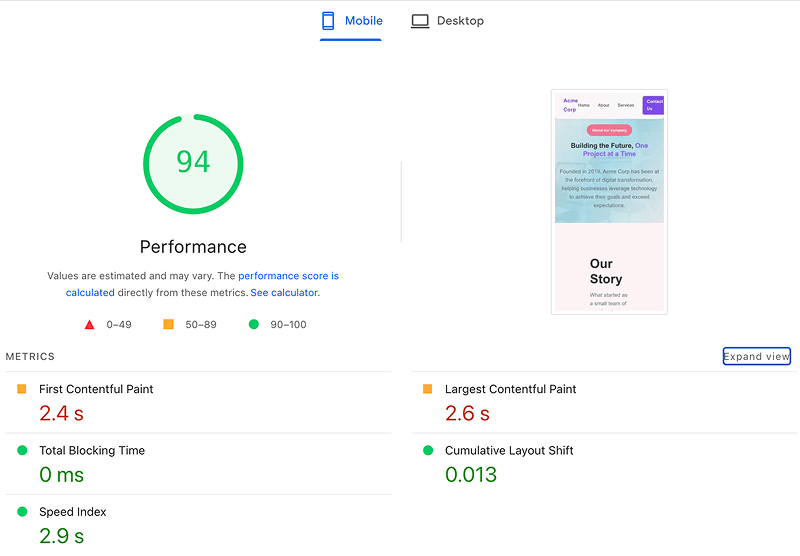The image size is (800, 556).
Task: Select the Cumulative Layout Shift label
Action: tap(509, 450)
